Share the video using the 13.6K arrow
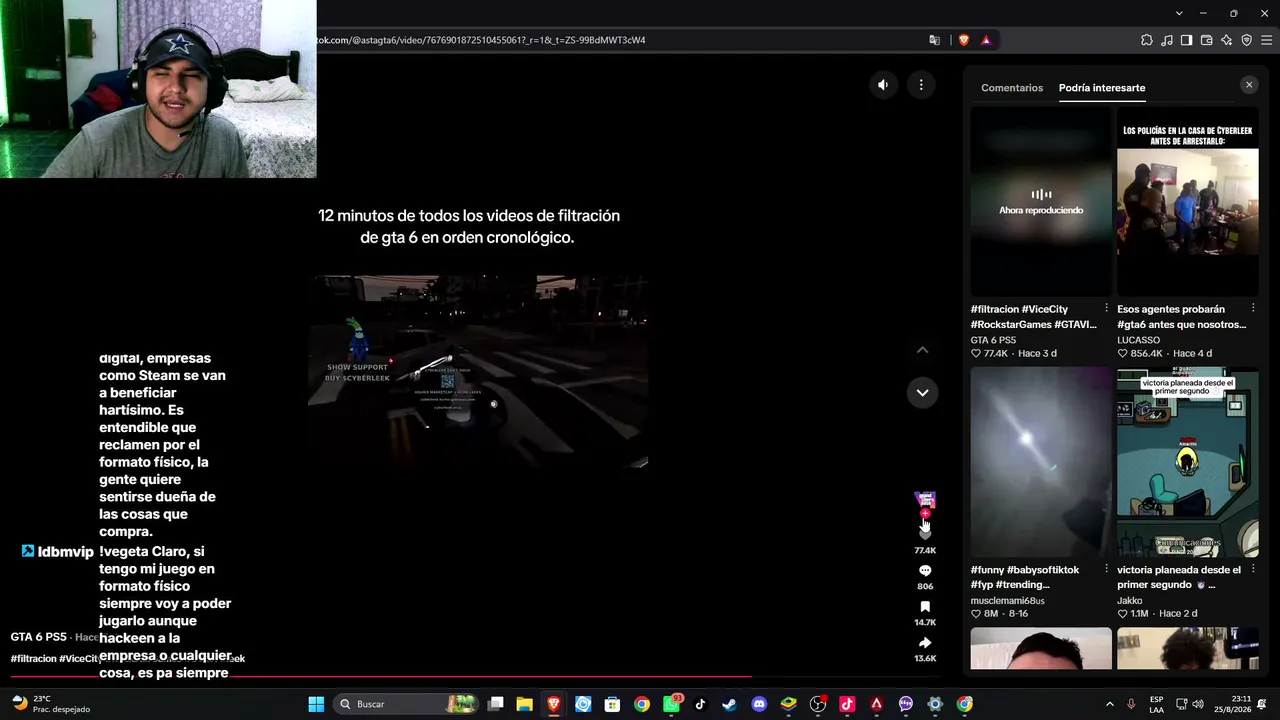This screenshot has height=720, width=1280. pyautogui.click(x=925, y=643)
